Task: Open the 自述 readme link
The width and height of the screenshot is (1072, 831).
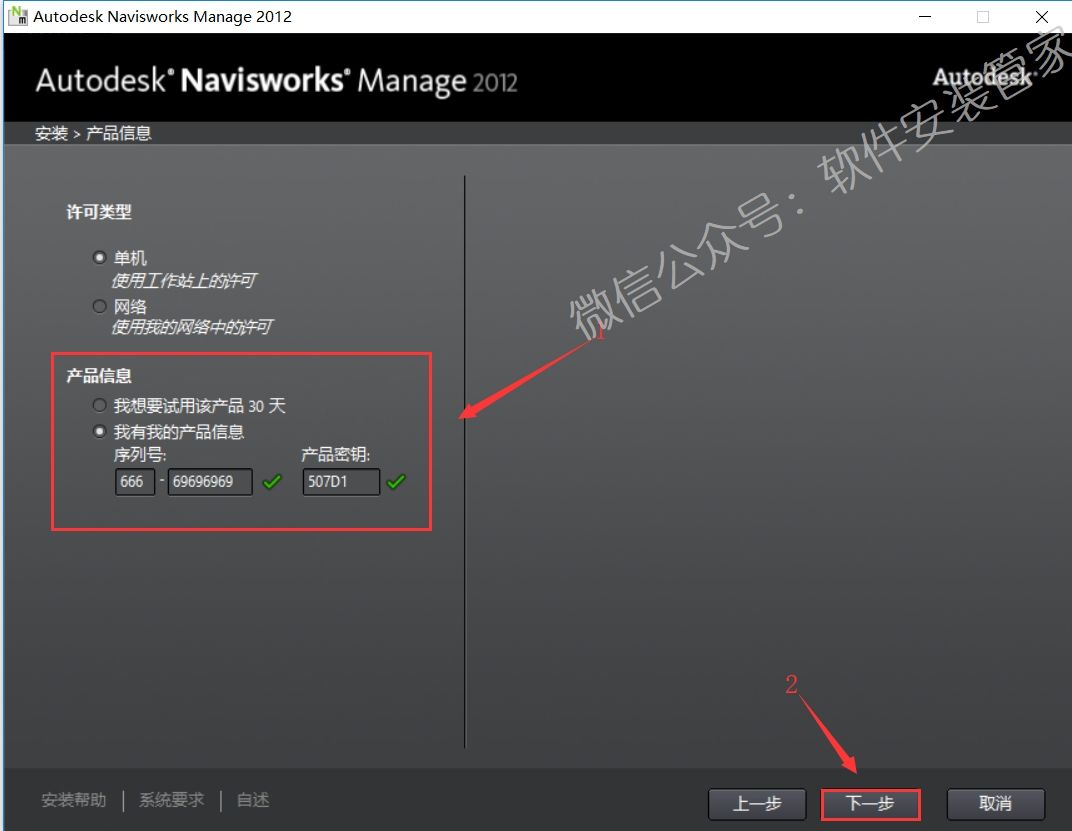Action: tap(253, 800)
